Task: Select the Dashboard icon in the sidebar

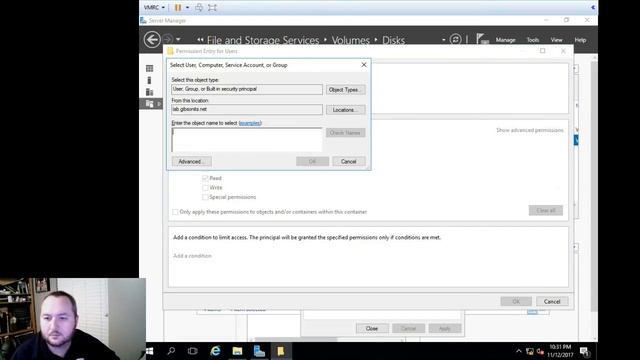Action: (x=149, y=68)
